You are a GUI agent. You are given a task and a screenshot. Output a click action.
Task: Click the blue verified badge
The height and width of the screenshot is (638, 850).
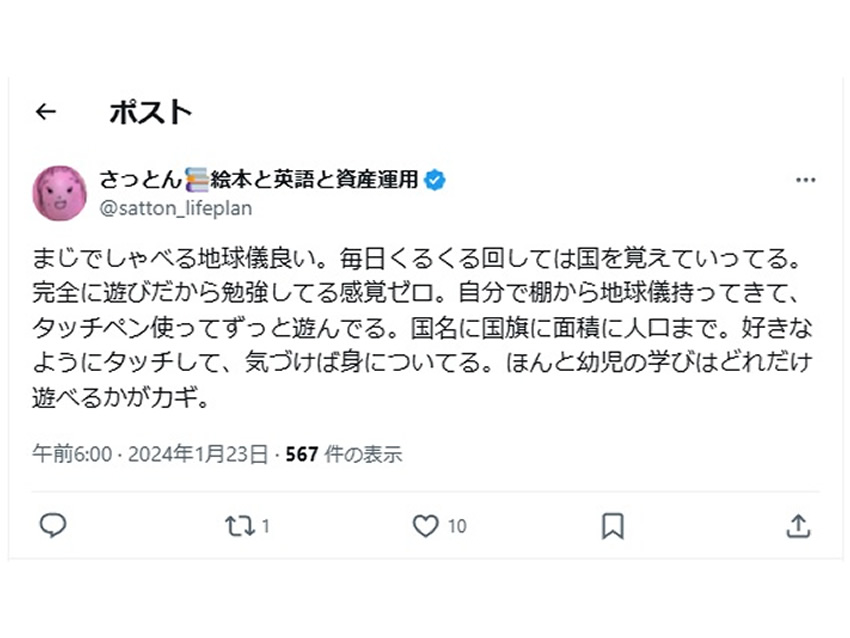[x=434, y=179]
